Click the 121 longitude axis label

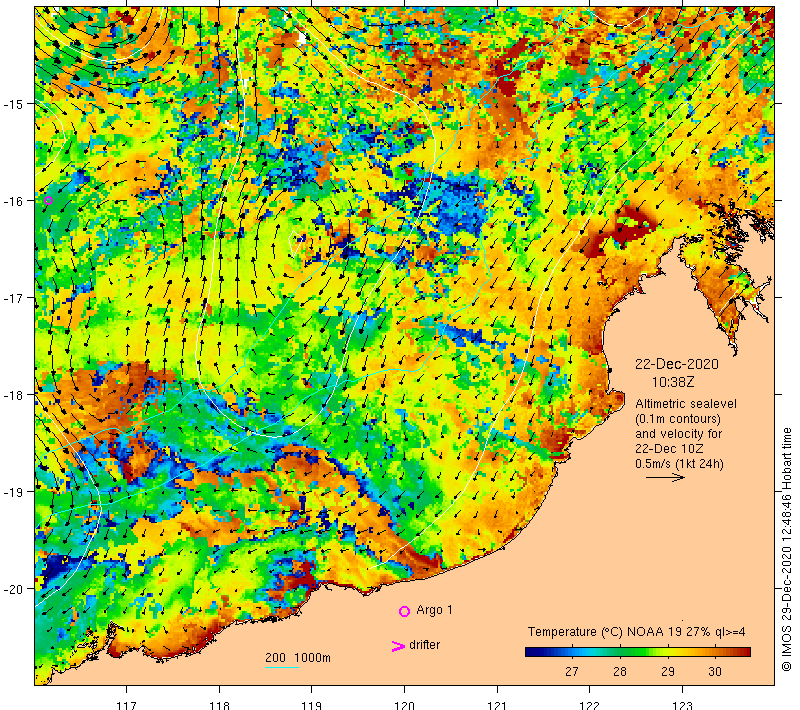coord(497,705)
